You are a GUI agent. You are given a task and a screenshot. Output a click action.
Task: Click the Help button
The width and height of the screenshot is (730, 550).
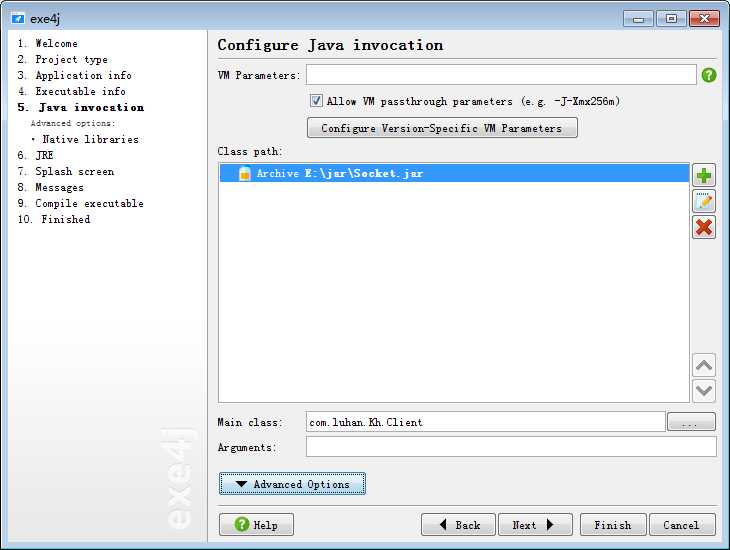[256, 525]
